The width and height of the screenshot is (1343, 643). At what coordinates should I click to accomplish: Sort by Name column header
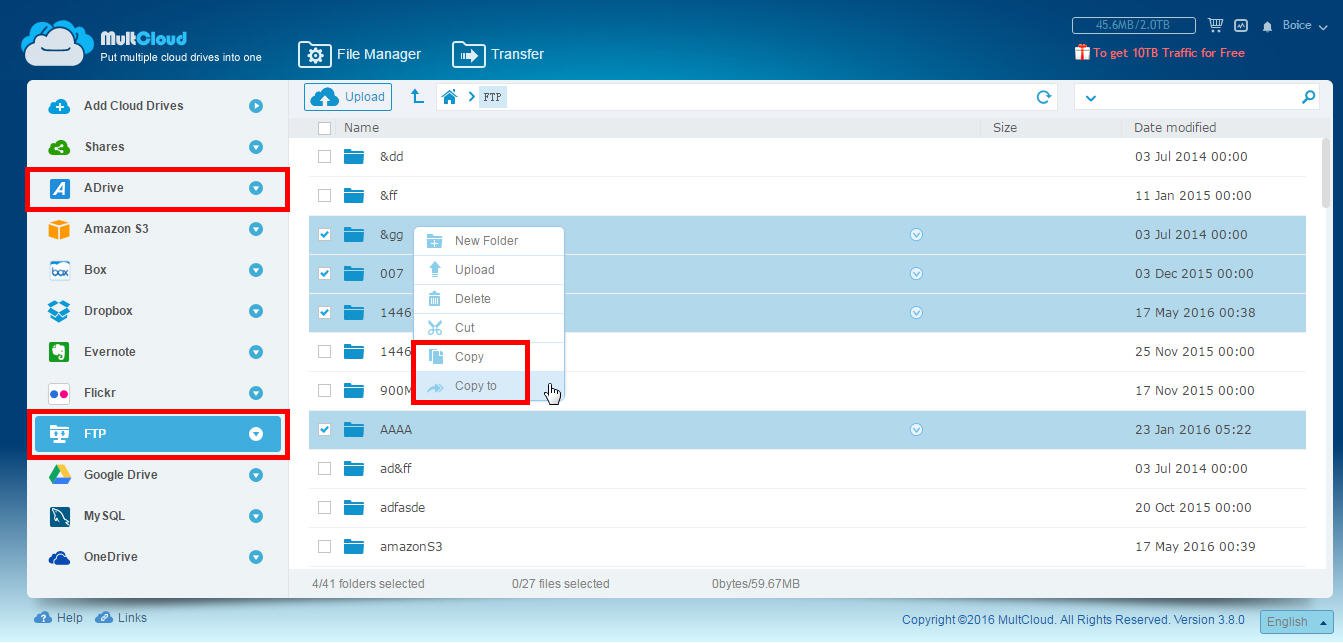(361, 128)
